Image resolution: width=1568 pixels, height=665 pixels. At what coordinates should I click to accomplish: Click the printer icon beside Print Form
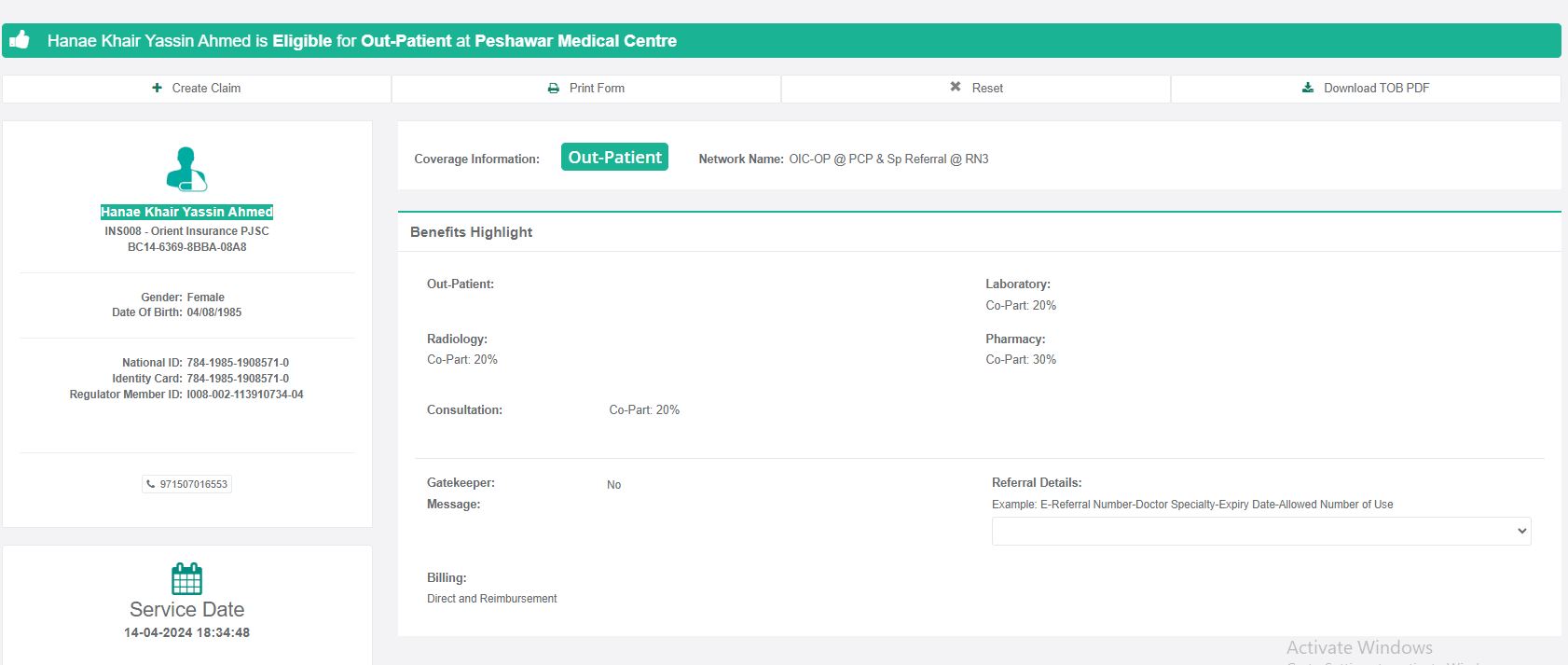click(554, 89)
